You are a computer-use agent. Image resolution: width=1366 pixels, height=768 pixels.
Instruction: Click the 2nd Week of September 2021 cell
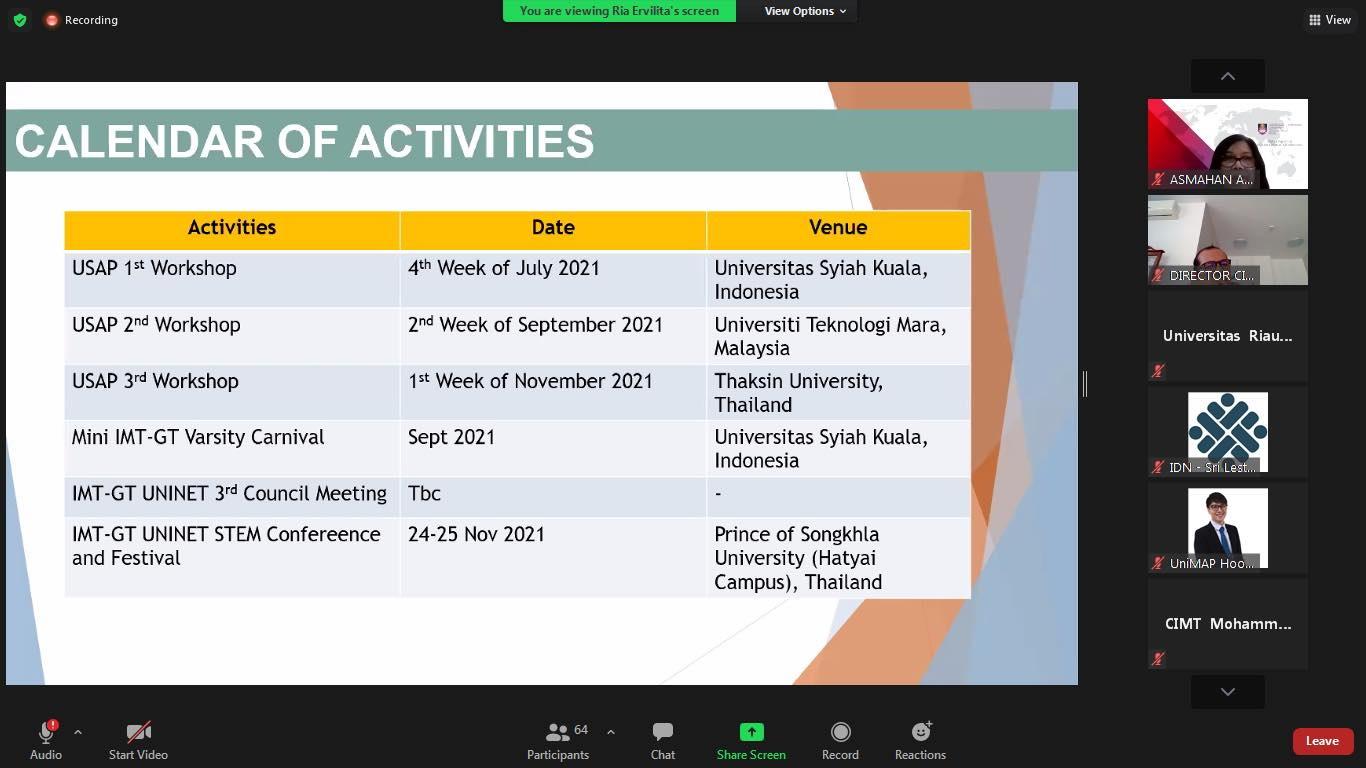(553, 335)
